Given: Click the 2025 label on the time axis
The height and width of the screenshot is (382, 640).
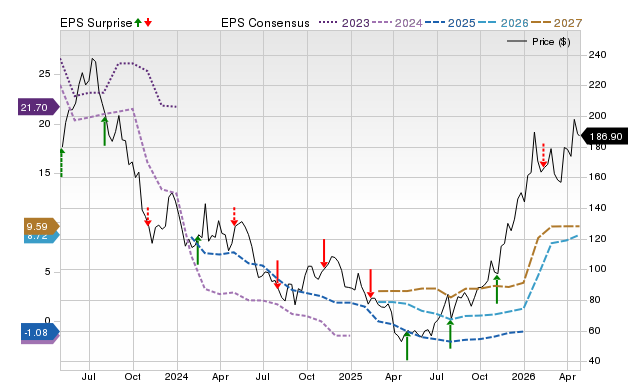Looking at the screenshot, I should tap(350, 376).
